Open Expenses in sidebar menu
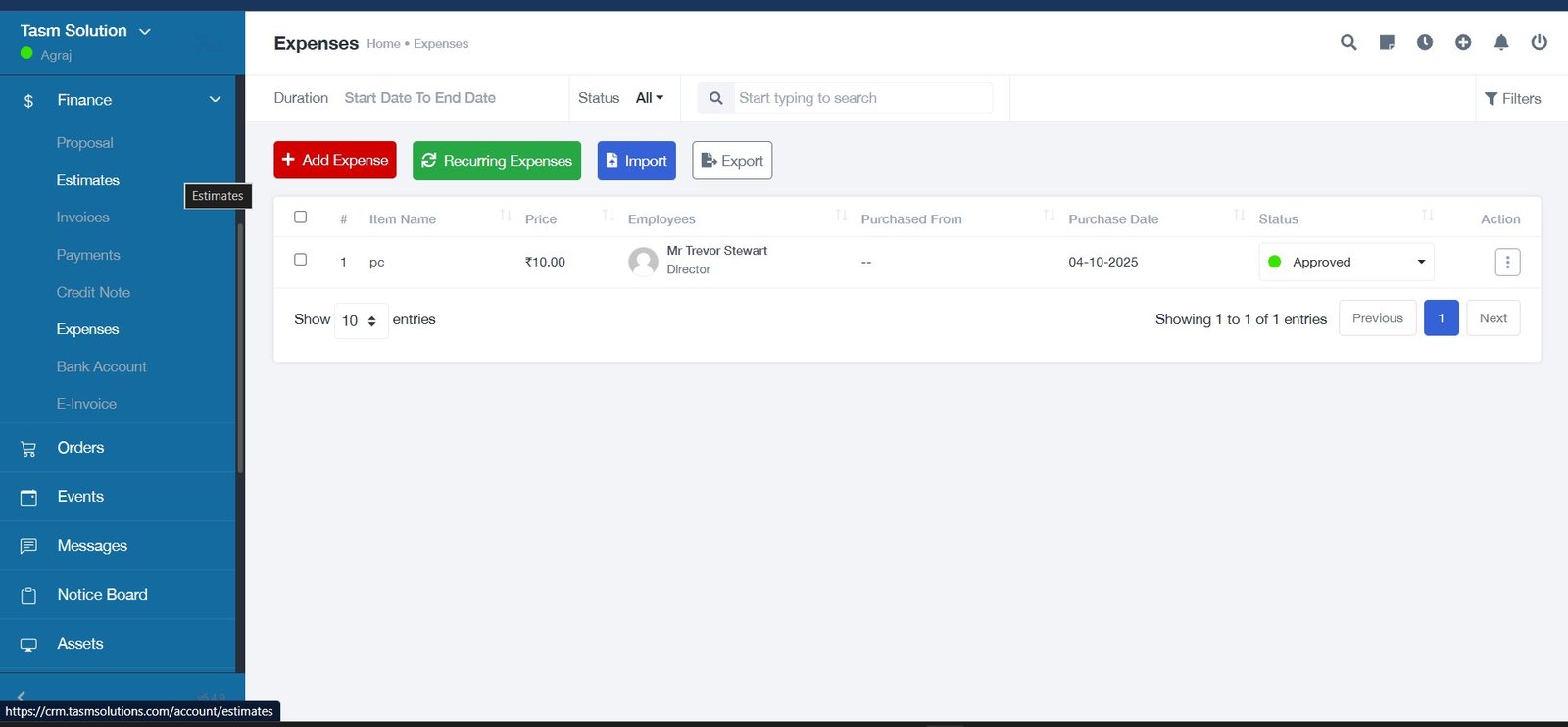This screenshot has width=1568, height=727. point(87,329)
